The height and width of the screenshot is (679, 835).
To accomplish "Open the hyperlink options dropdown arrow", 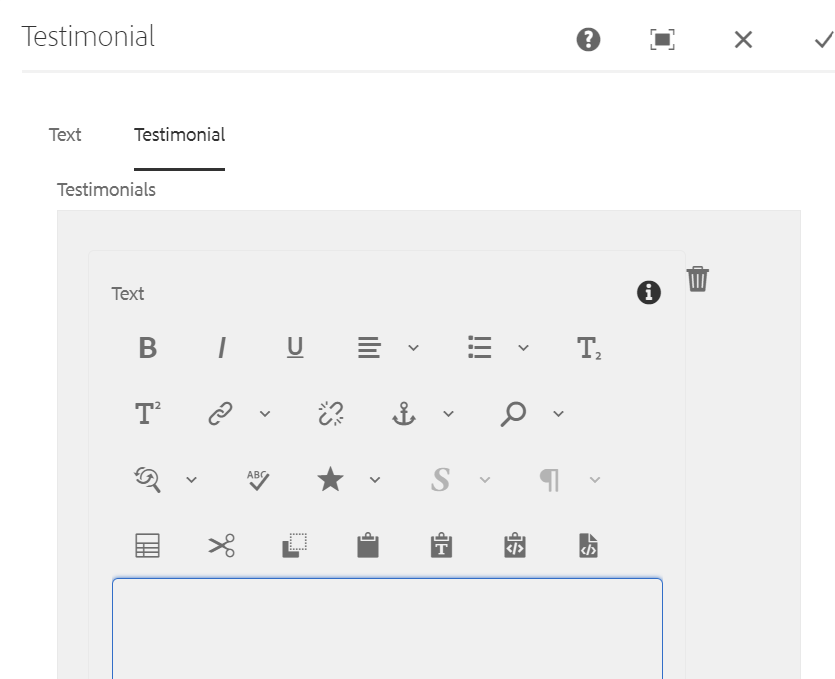I will coord(265,413).
